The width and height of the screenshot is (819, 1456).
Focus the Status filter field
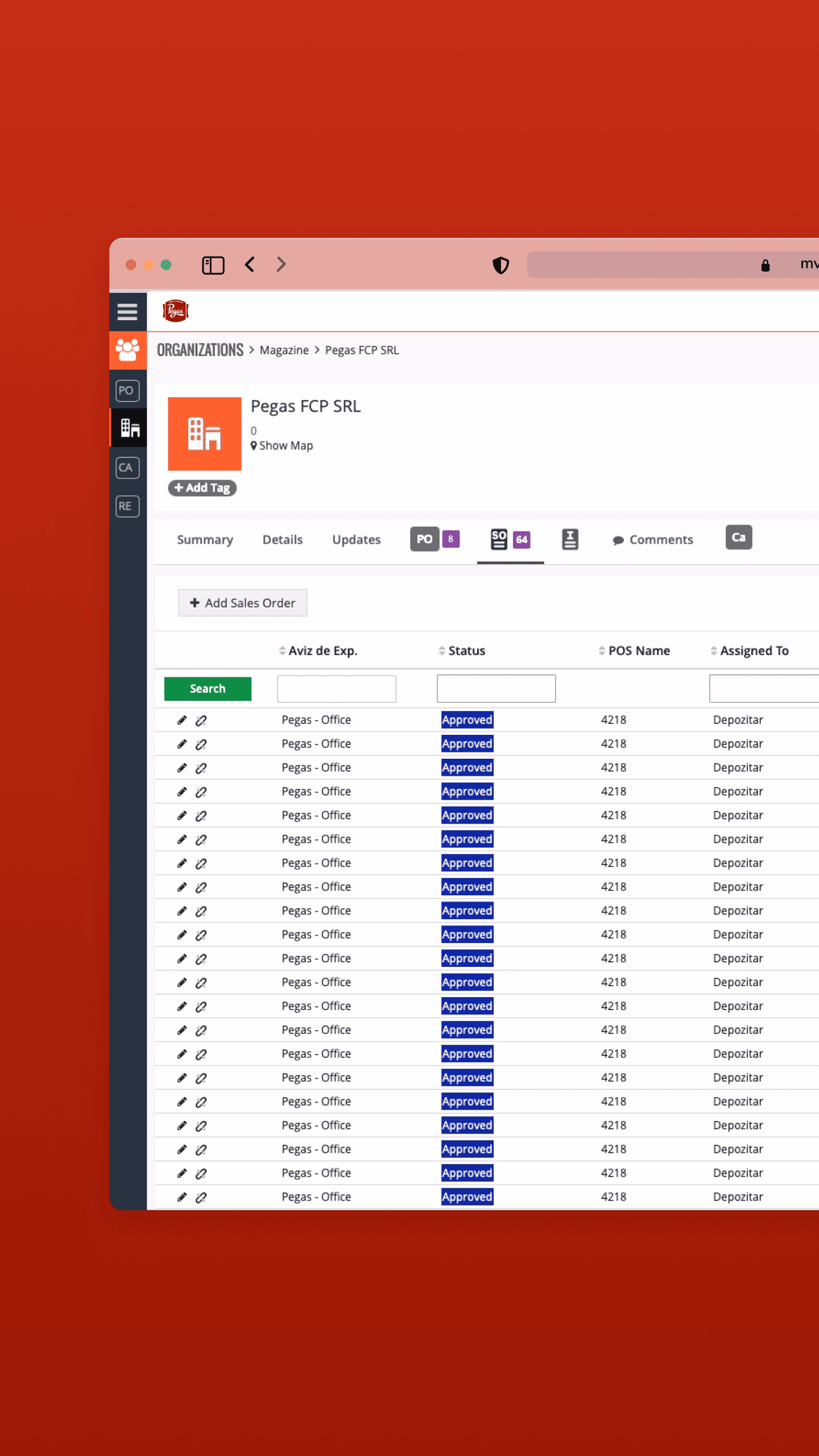(497, 689)
